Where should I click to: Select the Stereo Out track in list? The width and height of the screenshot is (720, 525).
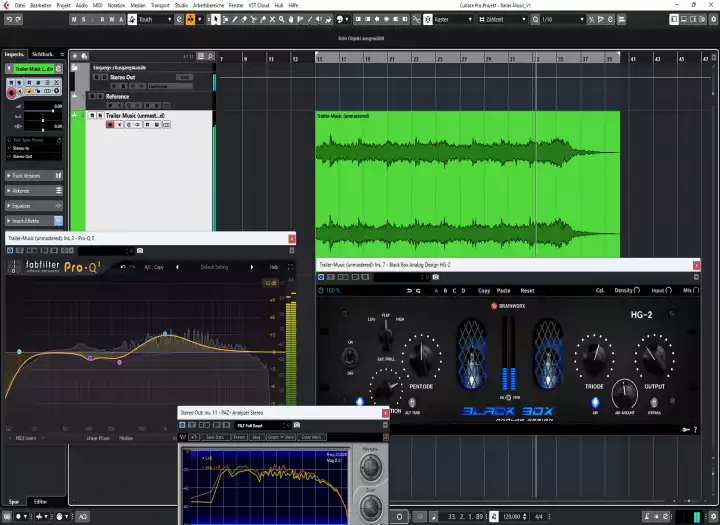tap(123, 77)
